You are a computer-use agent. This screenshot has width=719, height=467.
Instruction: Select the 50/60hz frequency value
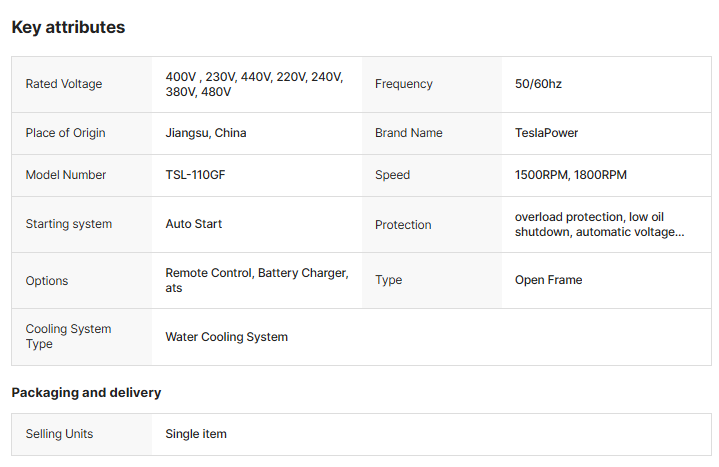[x=538, y=84]
